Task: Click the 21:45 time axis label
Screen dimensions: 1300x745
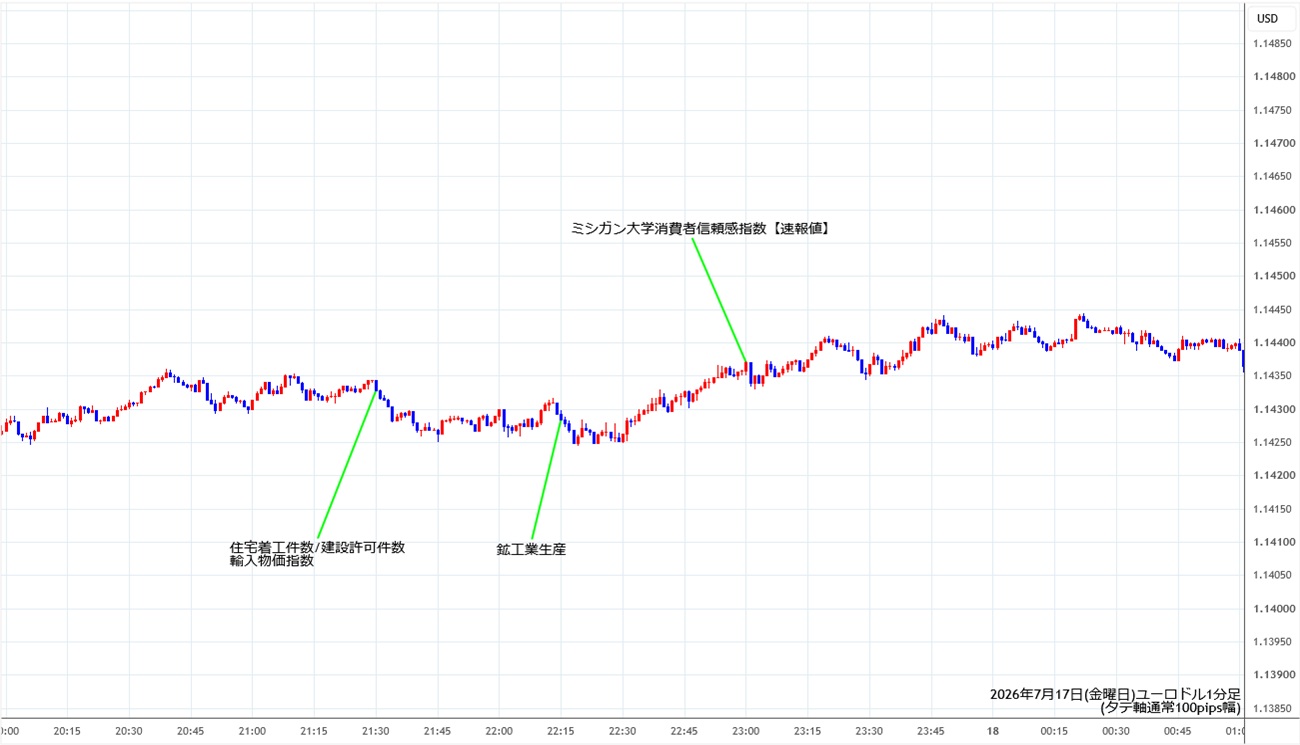Action: tap(437, 731)
